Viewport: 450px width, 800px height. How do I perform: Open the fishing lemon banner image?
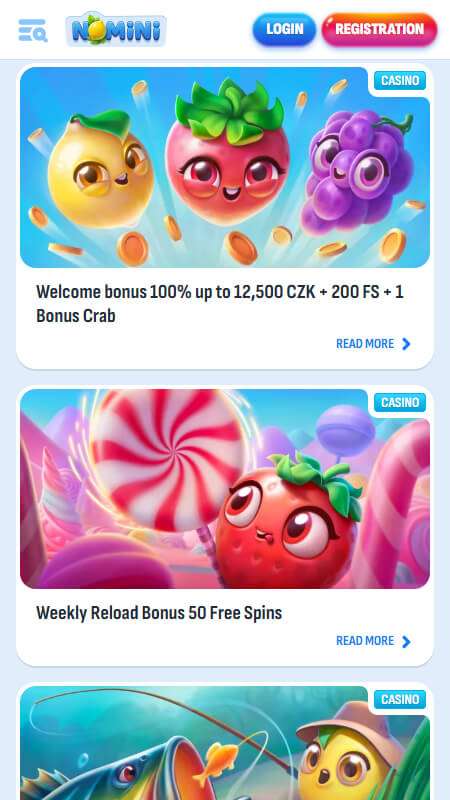click(225, 743)
